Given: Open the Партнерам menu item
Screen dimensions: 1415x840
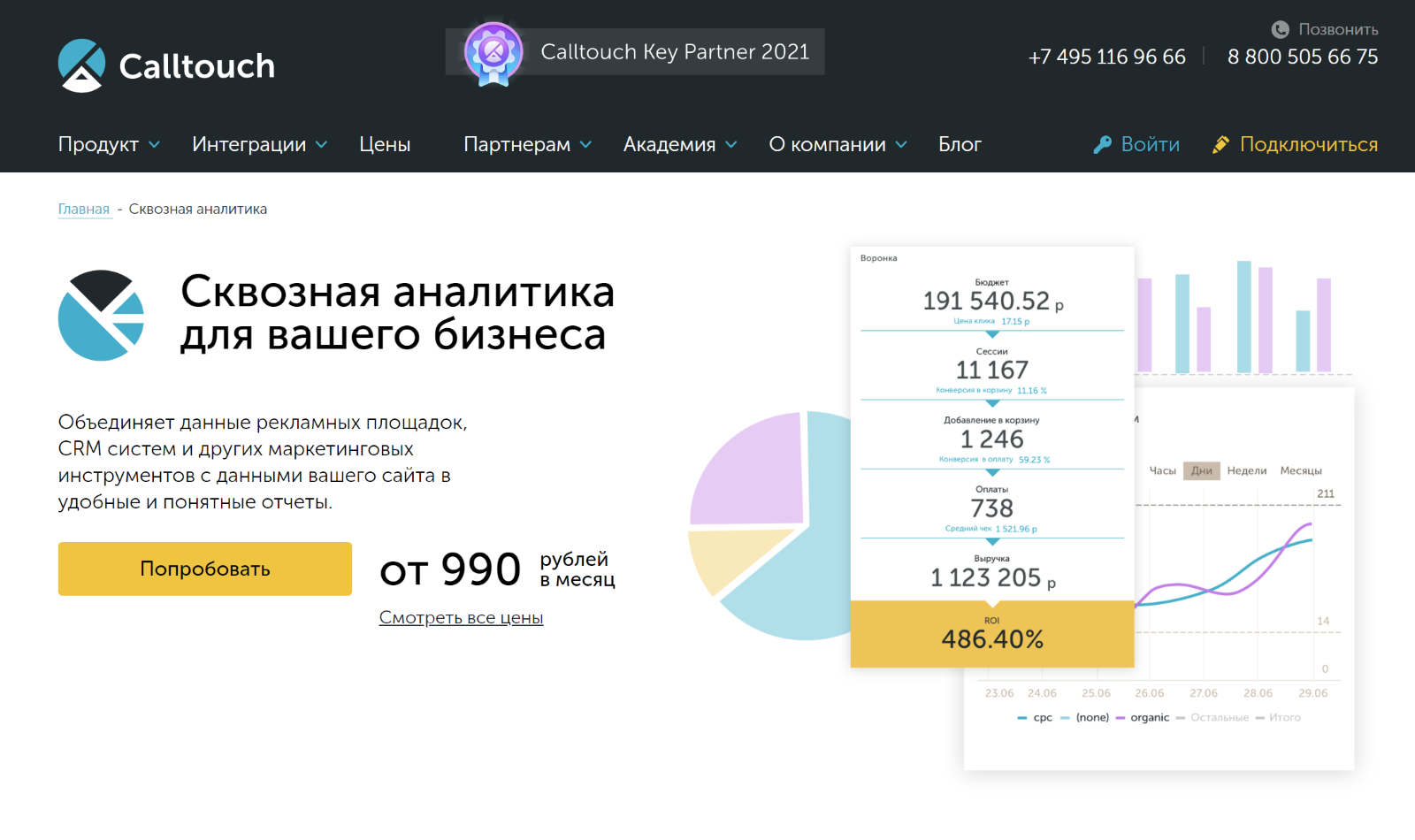Looking at the screenshot, I should click(516, 144).
